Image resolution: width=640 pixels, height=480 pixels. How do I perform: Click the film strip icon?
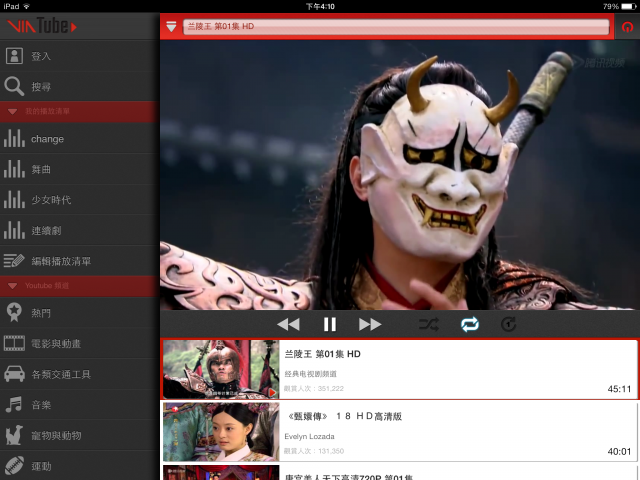click(14, 343)
